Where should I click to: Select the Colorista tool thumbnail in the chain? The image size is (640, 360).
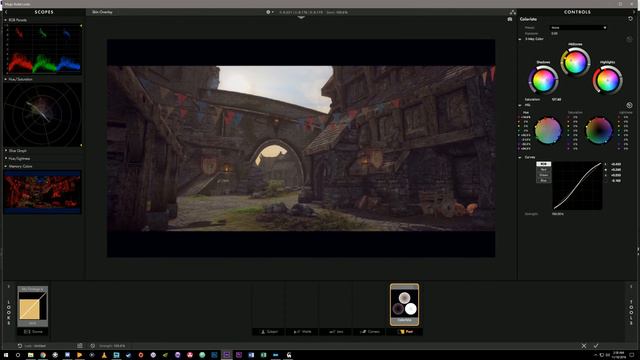coord(404,304)
